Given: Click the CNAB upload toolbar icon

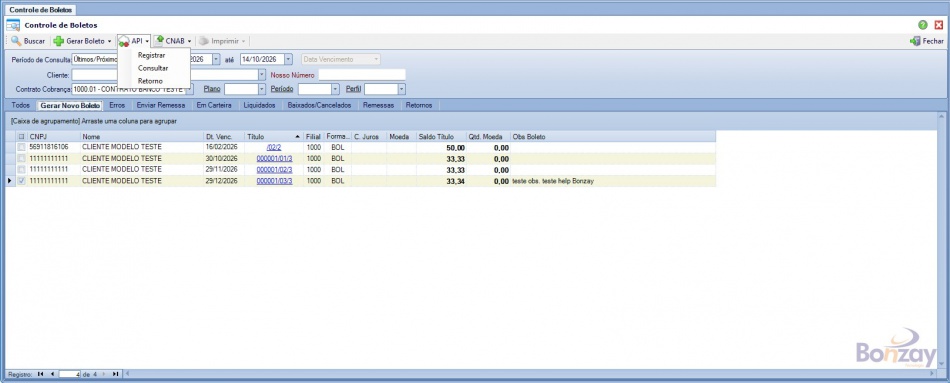Looking at the screenshot, I should point(158,41).
